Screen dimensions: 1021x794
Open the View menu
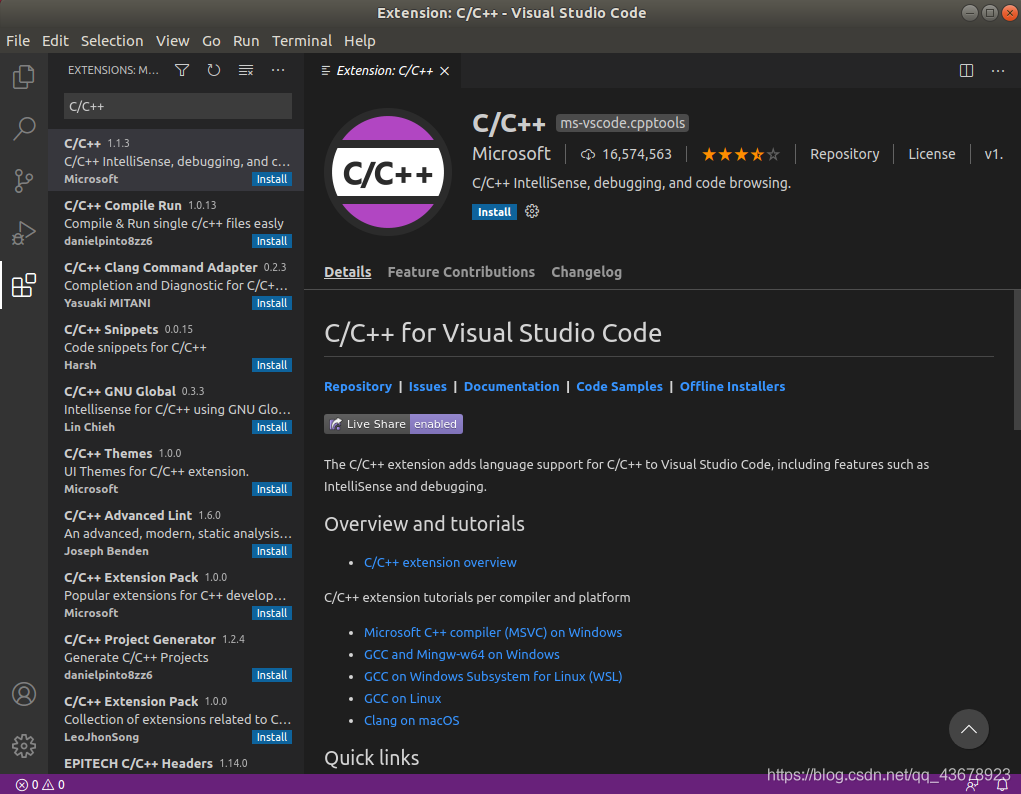pyautogui.click(x=173, y=40)
